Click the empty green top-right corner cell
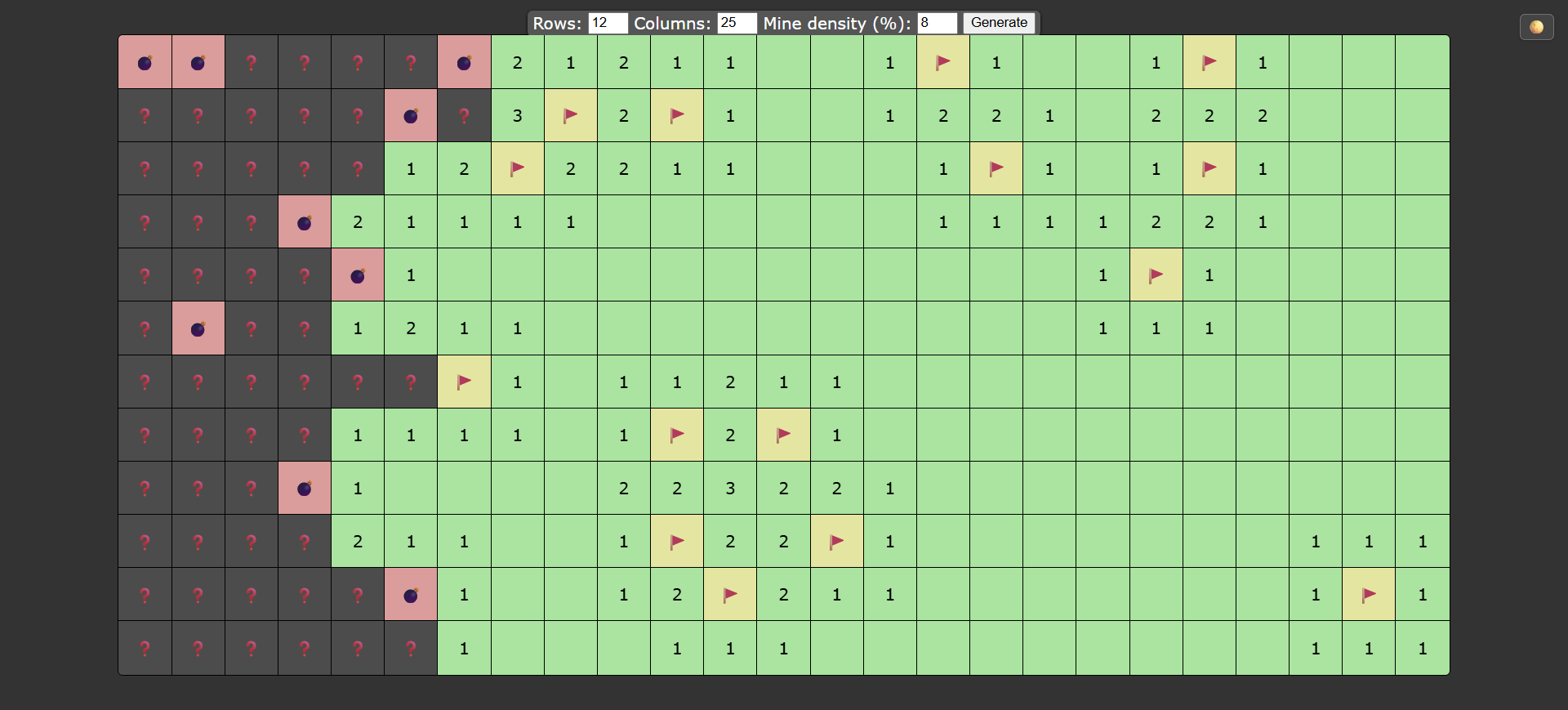 pos(1422,62)
